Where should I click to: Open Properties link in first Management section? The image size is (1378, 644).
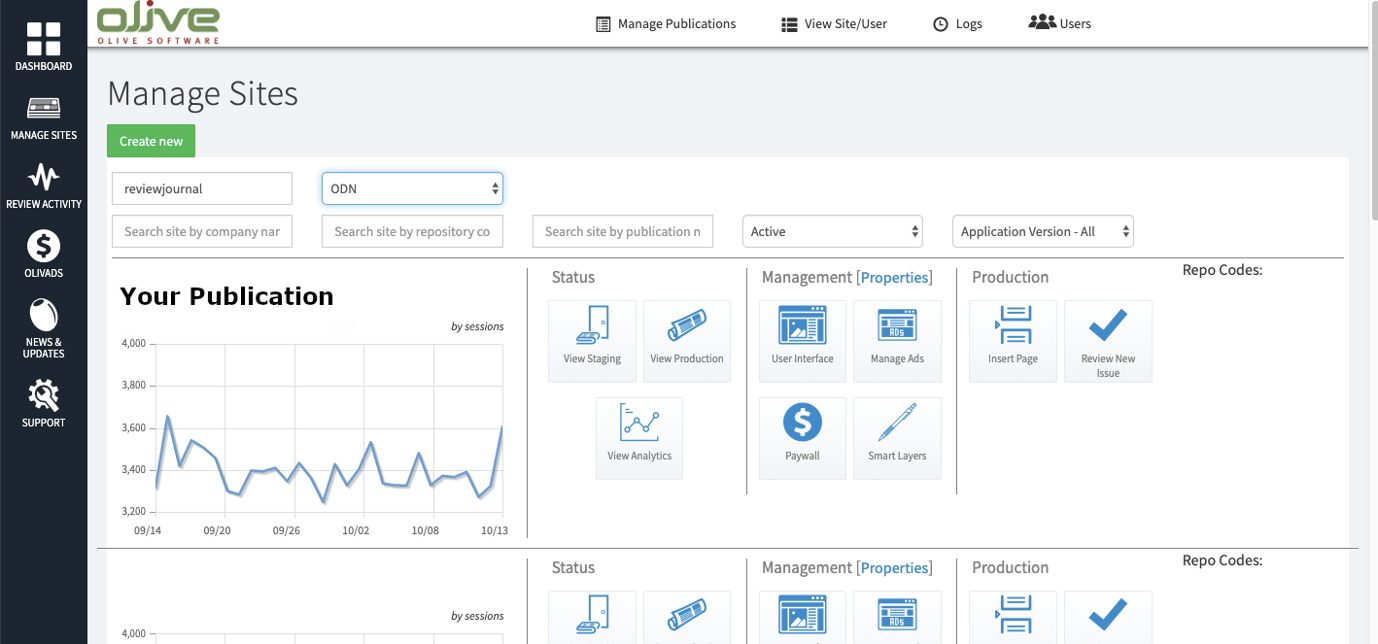click(x=894, y=277)
